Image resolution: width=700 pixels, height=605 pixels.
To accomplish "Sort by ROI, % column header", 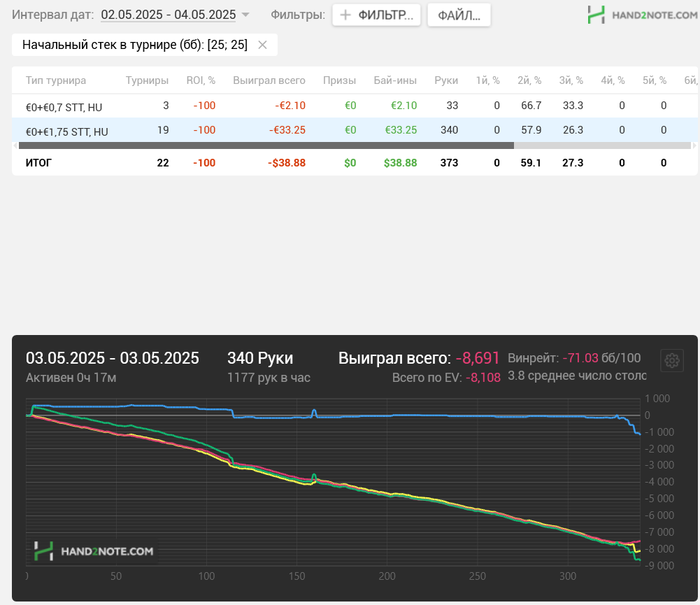I will click(200, 80).
